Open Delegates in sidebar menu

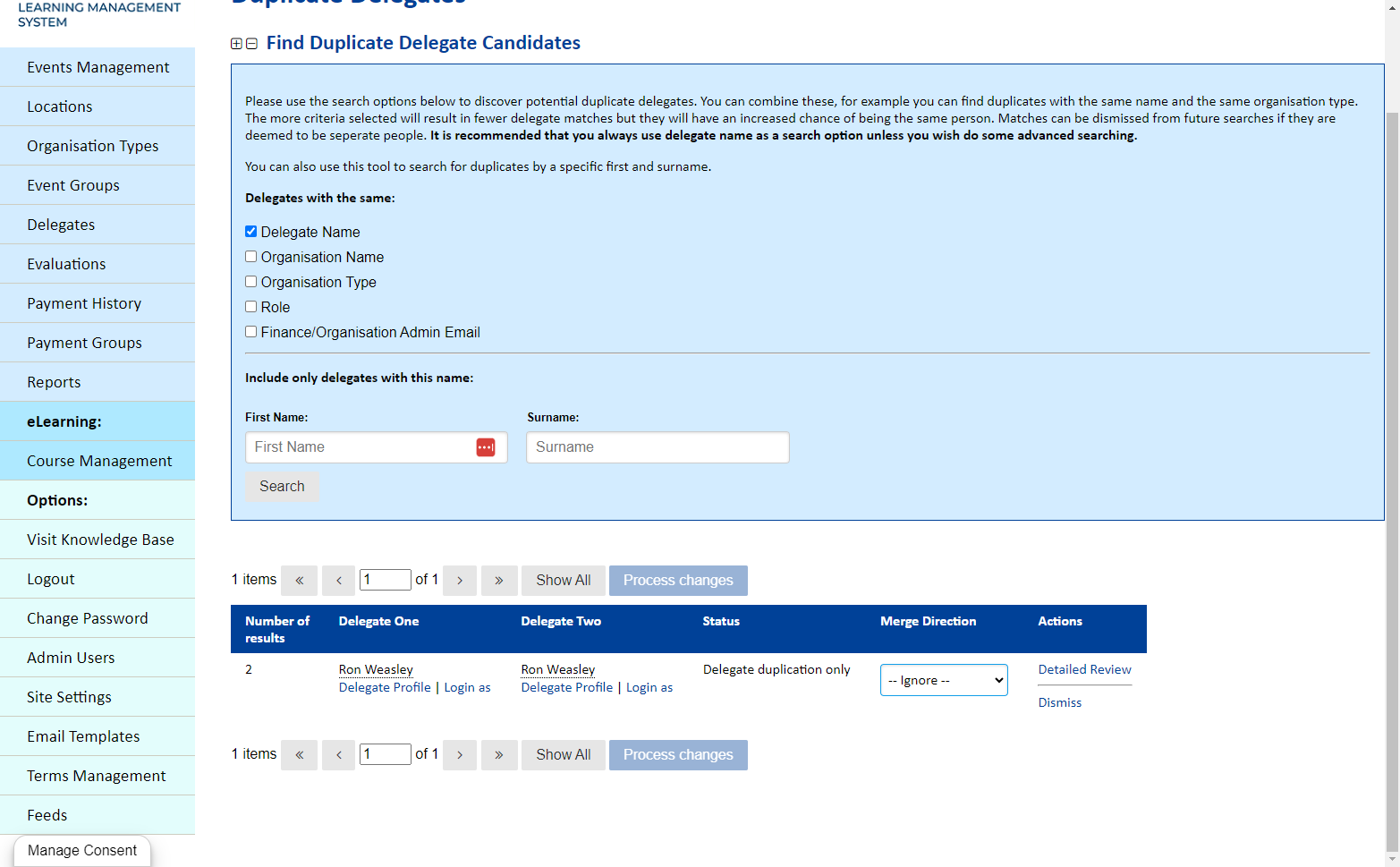[98, 225]
